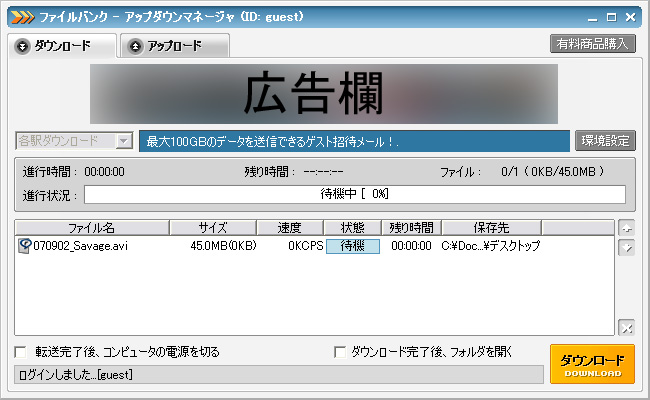Click size value 45.0MB(0KB)
Screen dimensions: 650x400
pos(223,246)
